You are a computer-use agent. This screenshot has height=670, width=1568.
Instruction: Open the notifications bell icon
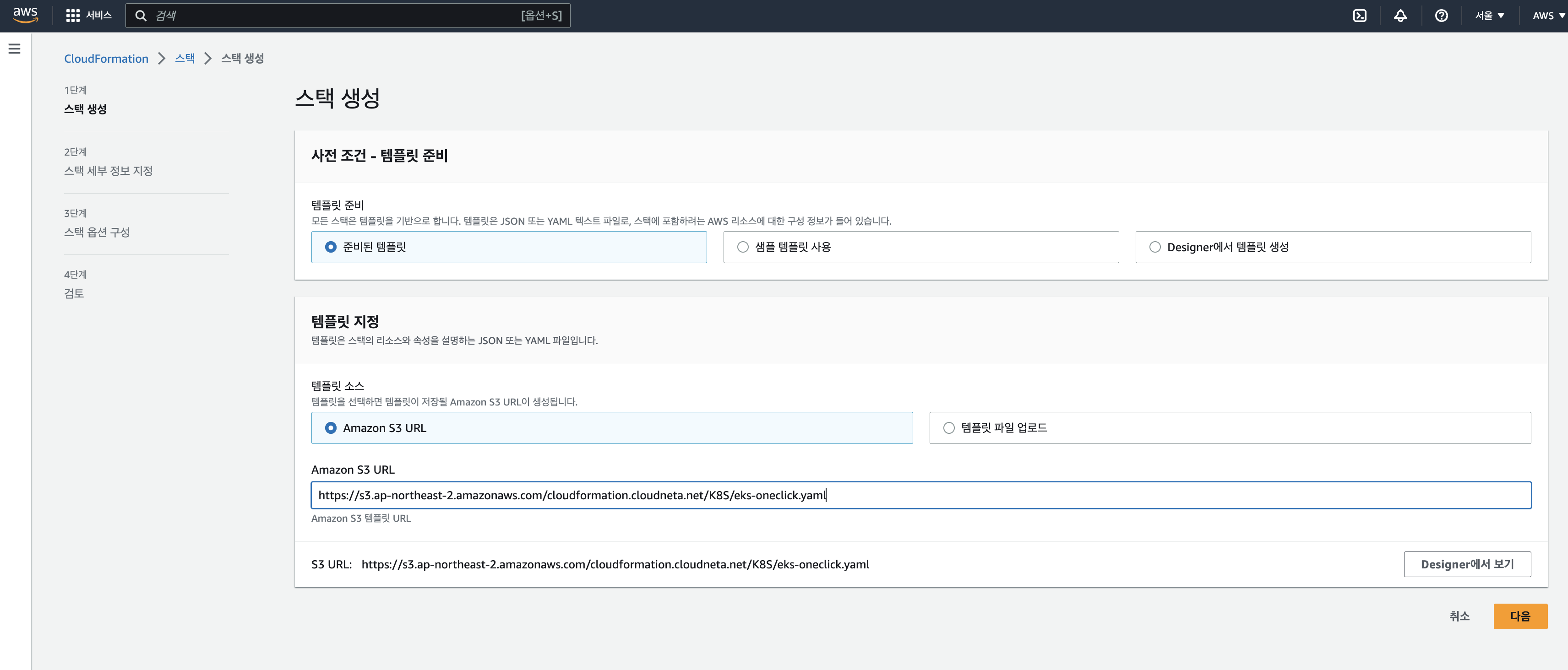click(1400, 16)
